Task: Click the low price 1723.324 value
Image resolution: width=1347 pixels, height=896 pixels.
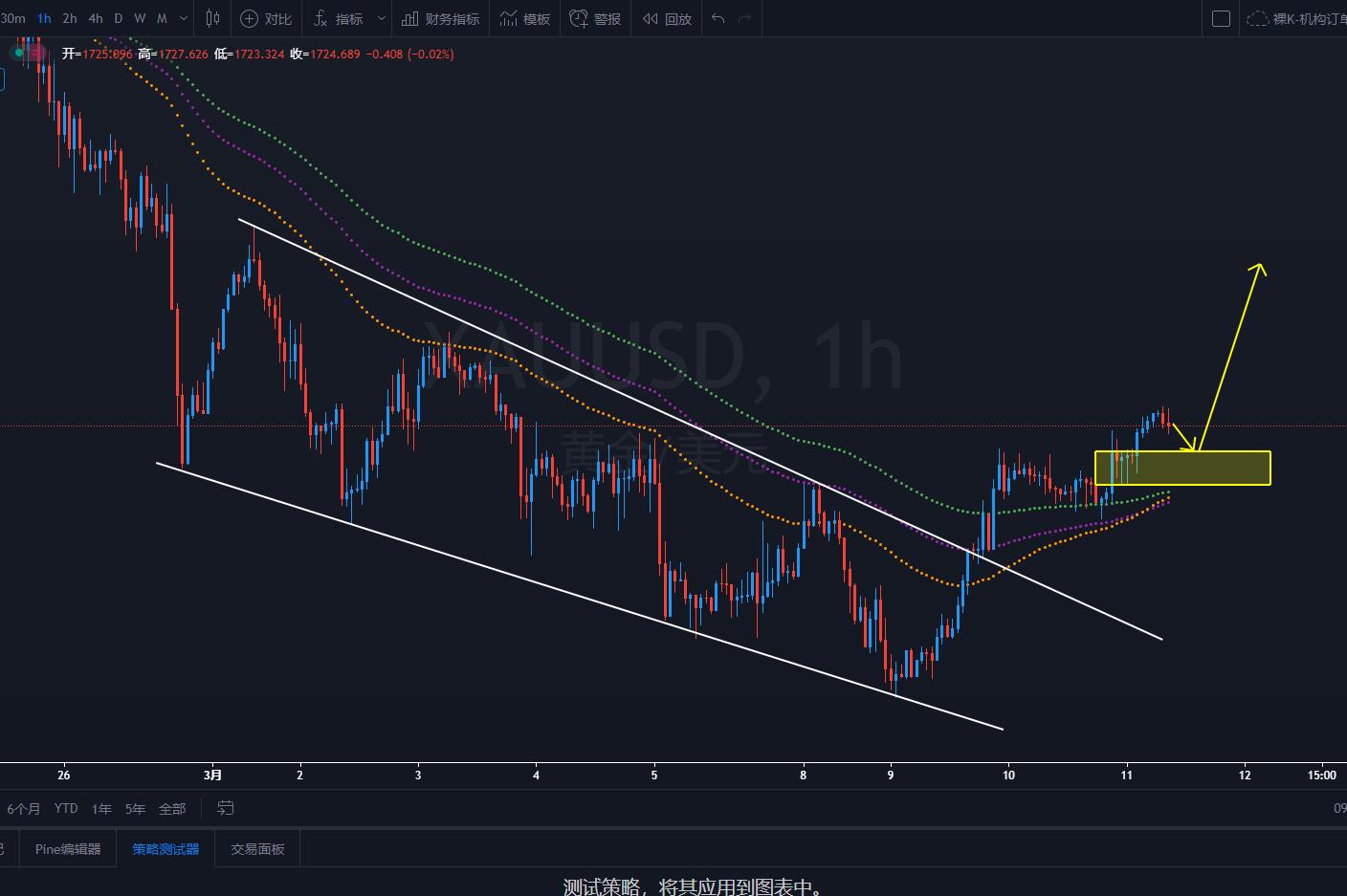Action: pos(259,54)
